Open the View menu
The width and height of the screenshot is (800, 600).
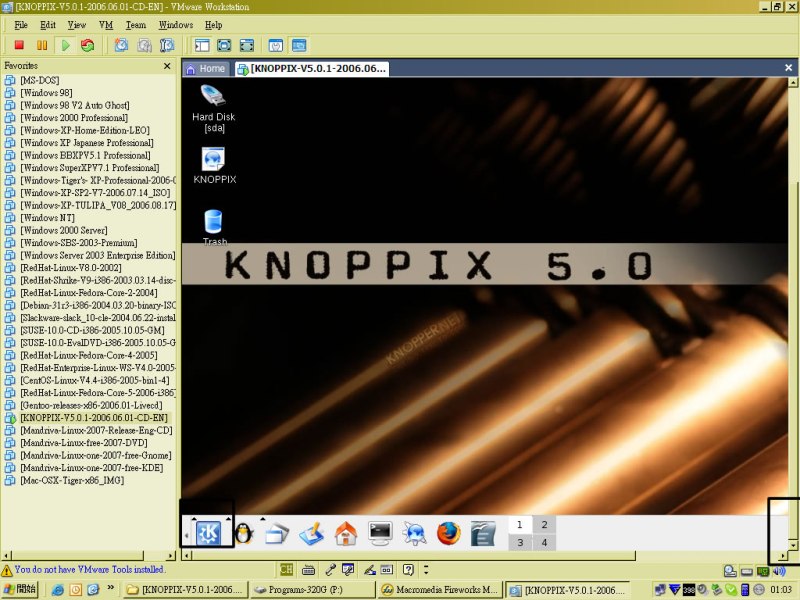(x=77, y=24)
